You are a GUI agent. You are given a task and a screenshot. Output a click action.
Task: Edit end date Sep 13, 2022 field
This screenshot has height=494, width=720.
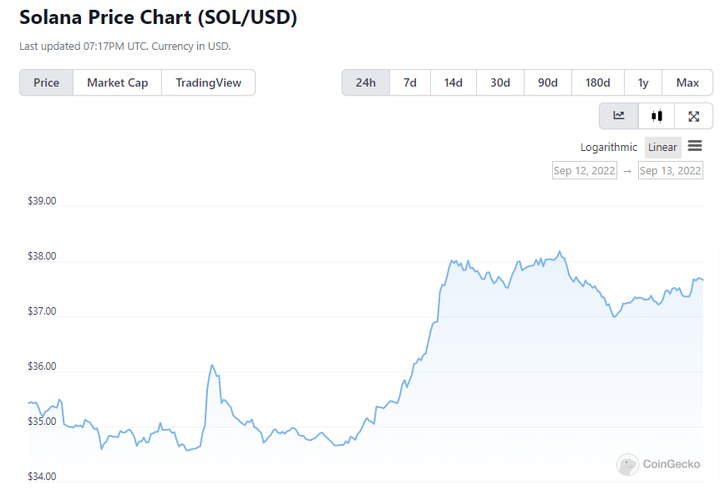point(670,171)
